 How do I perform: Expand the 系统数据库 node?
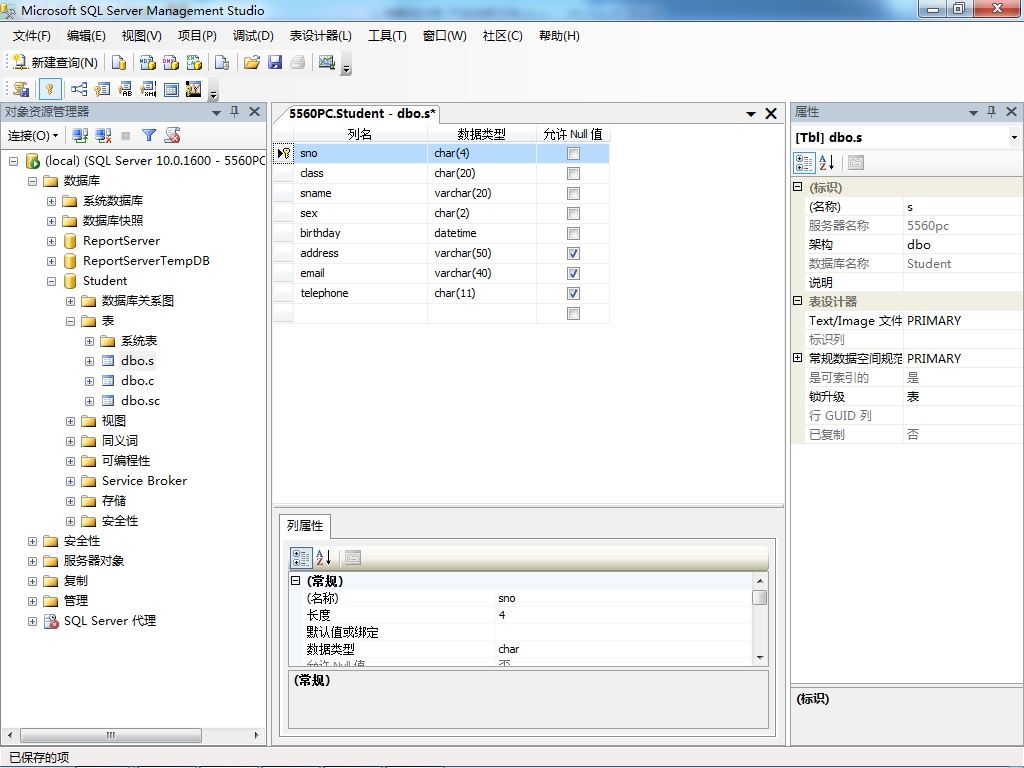[51, 201]
